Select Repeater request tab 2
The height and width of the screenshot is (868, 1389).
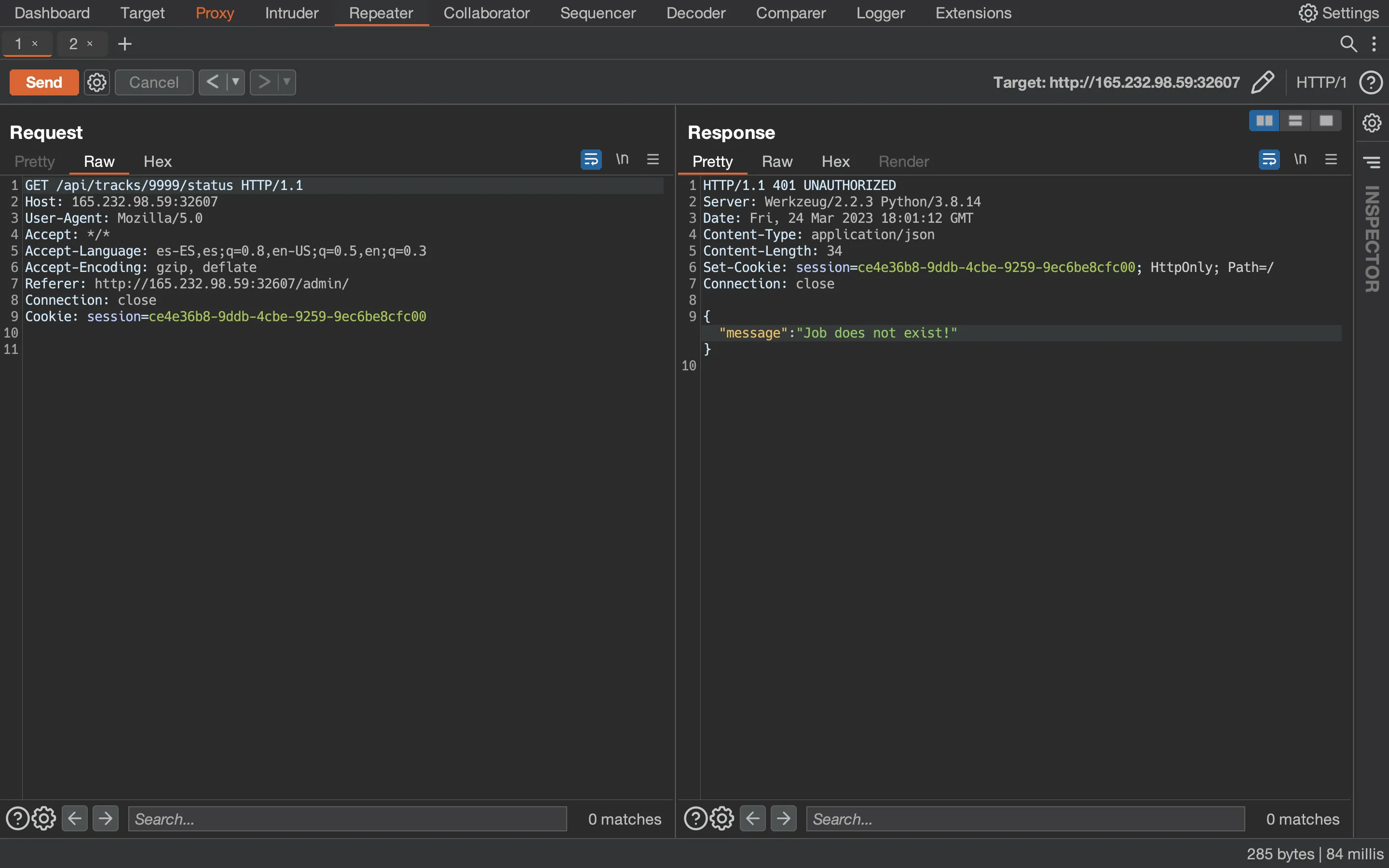(73, 43)
